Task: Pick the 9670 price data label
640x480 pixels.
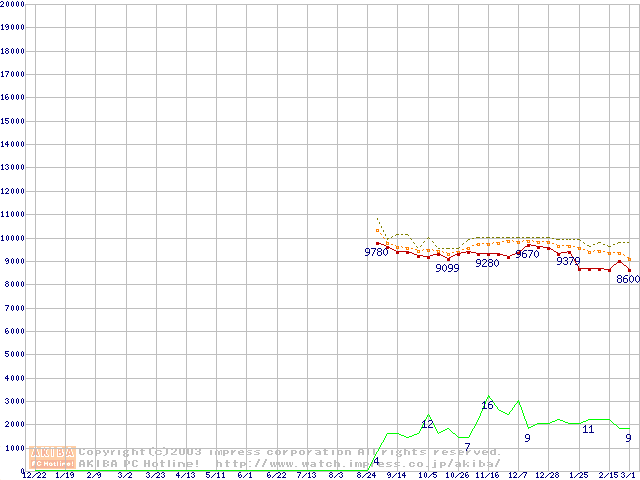Action: (527, 255)
